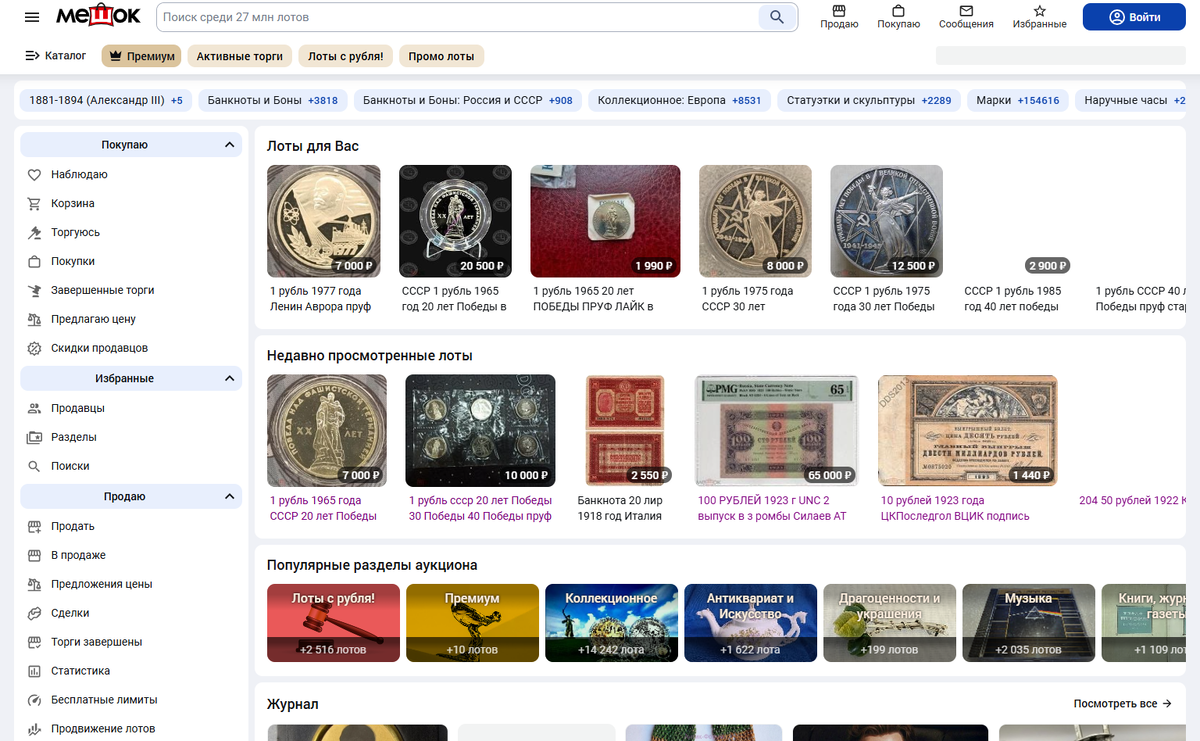This screenshot has height=741, width=1200.
Task: Open 1 рубль 1977 Ленин Аврора thumbnail
Action: pyautogui.click(x=324, y=221)
